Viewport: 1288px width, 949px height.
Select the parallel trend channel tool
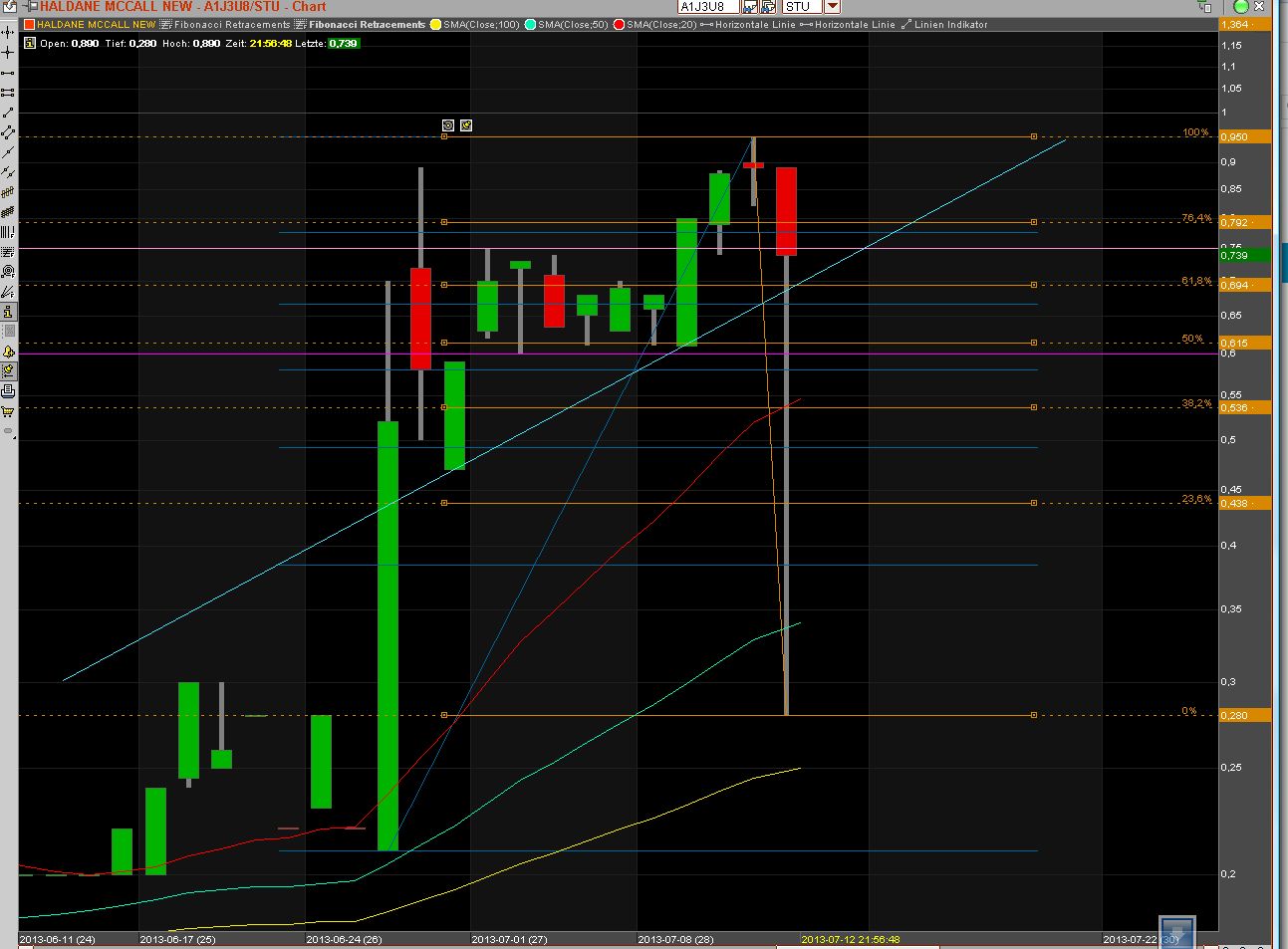8,132
